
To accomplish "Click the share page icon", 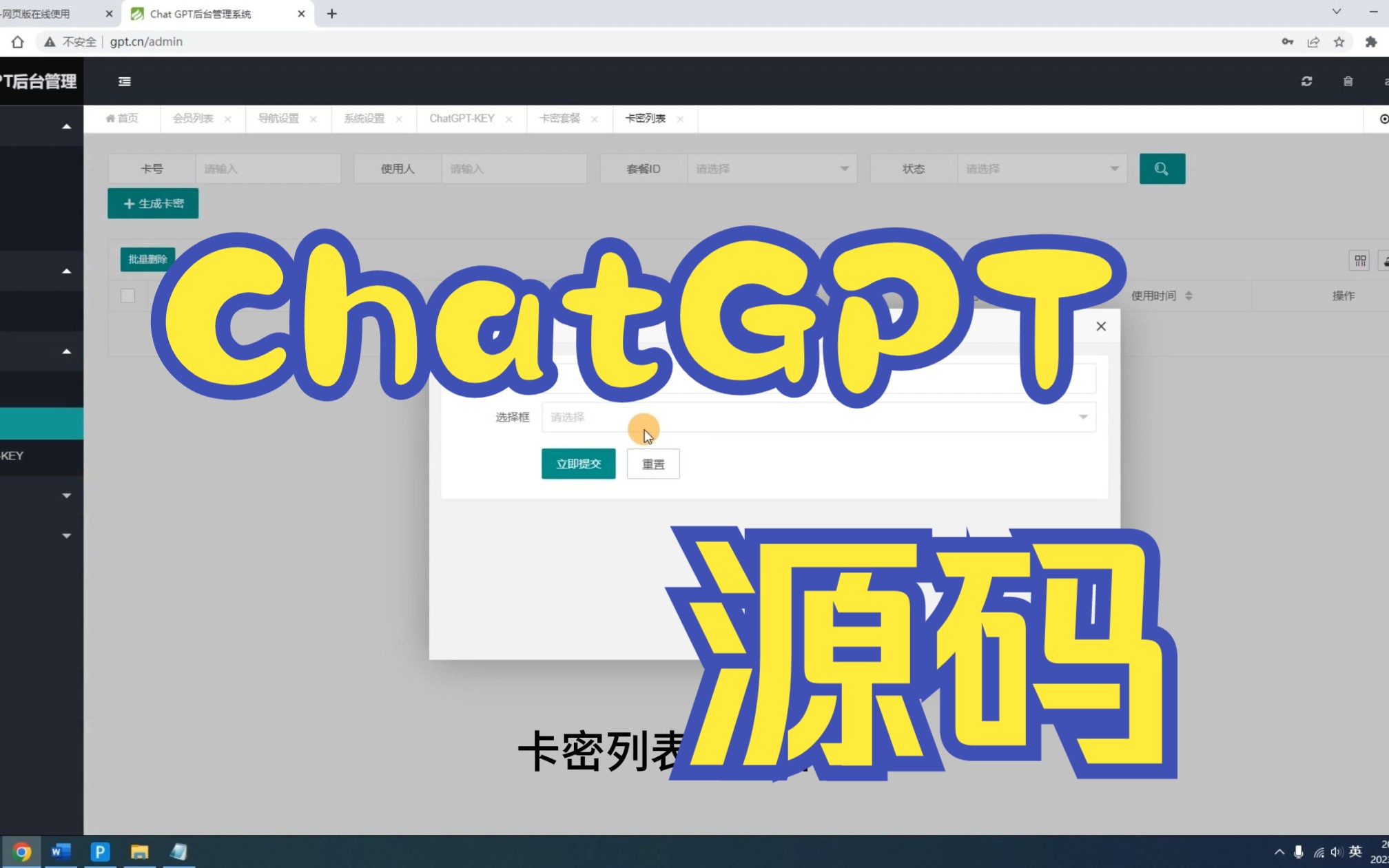I will (x=1313, y=42).
